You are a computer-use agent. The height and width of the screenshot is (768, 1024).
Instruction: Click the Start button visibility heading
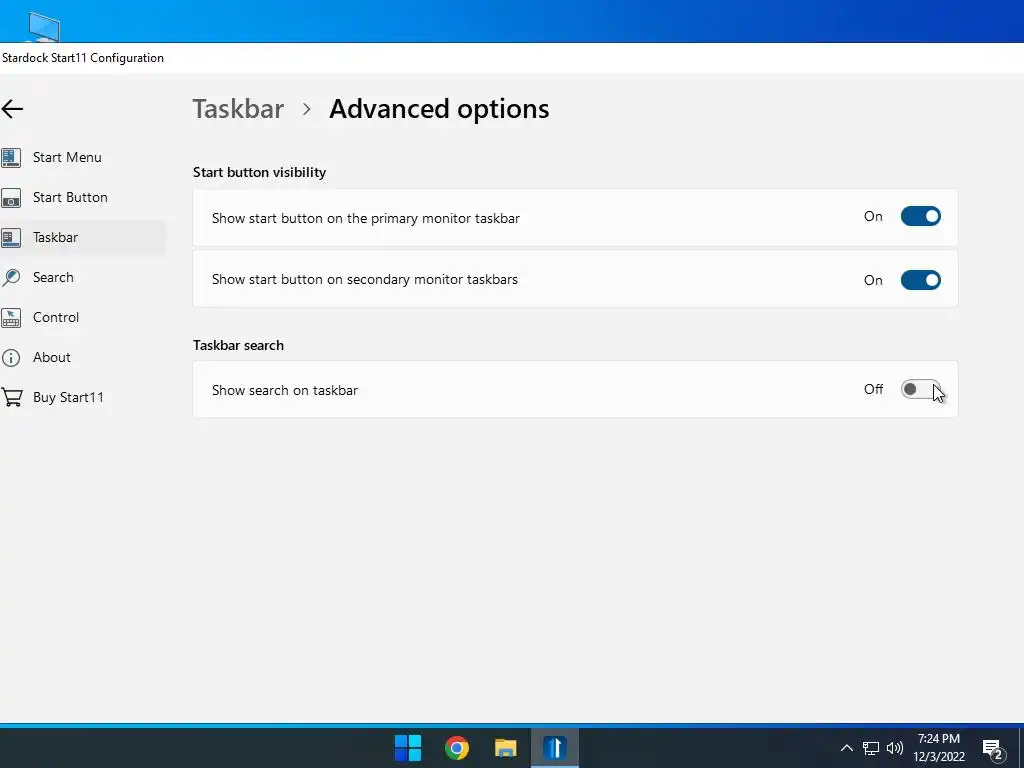click(x=259, y=172)
